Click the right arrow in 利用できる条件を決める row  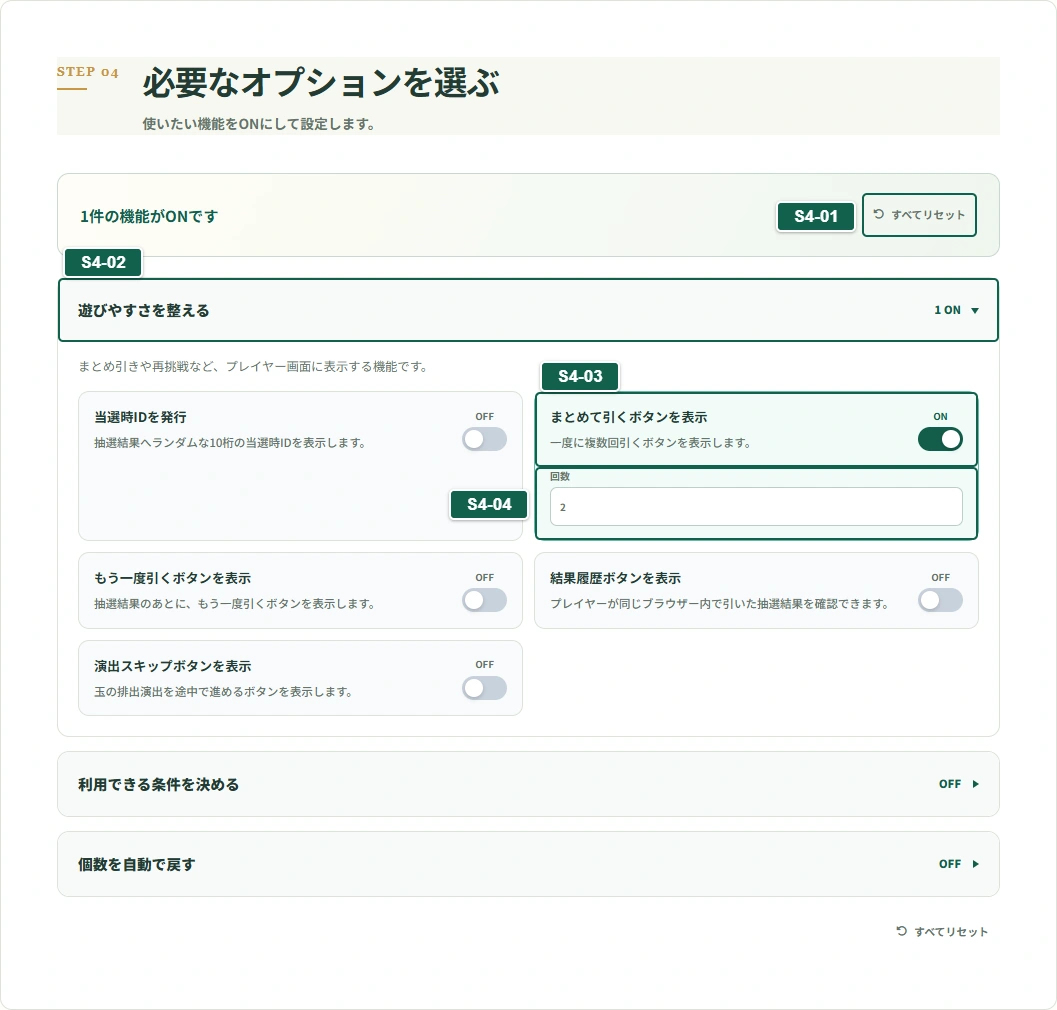(975, 784)
